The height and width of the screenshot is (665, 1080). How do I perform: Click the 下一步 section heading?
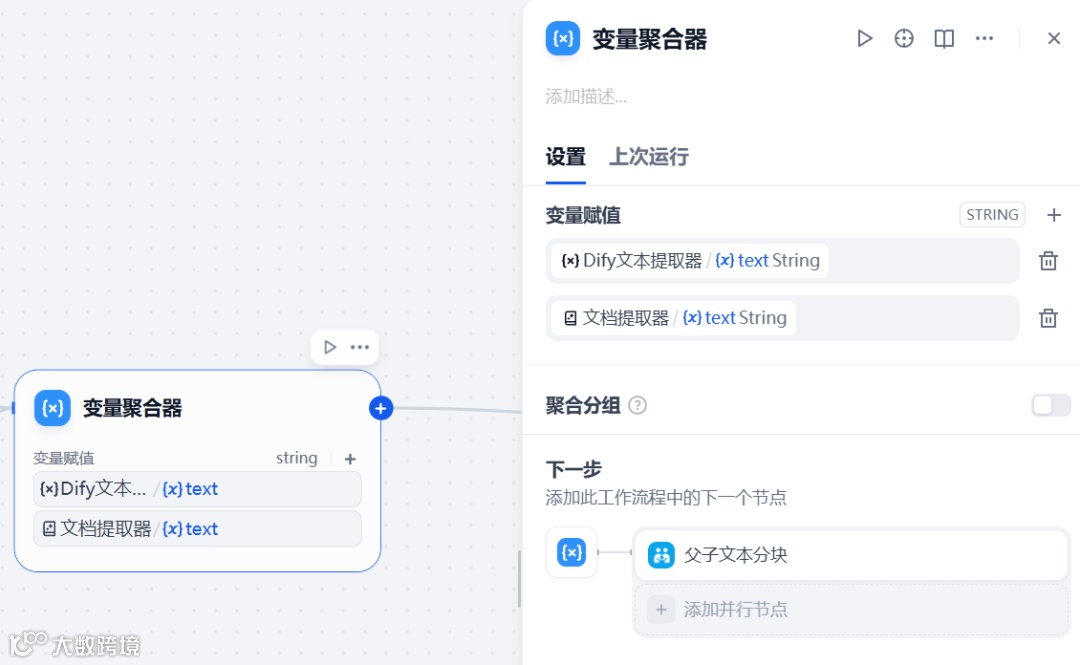[573, 470]
